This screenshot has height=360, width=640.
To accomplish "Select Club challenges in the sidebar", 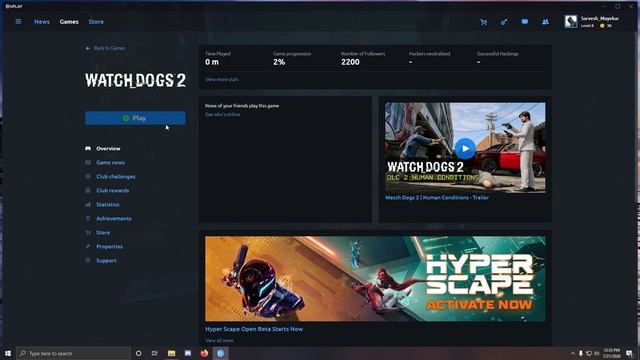I will click(x=116, y=176).
